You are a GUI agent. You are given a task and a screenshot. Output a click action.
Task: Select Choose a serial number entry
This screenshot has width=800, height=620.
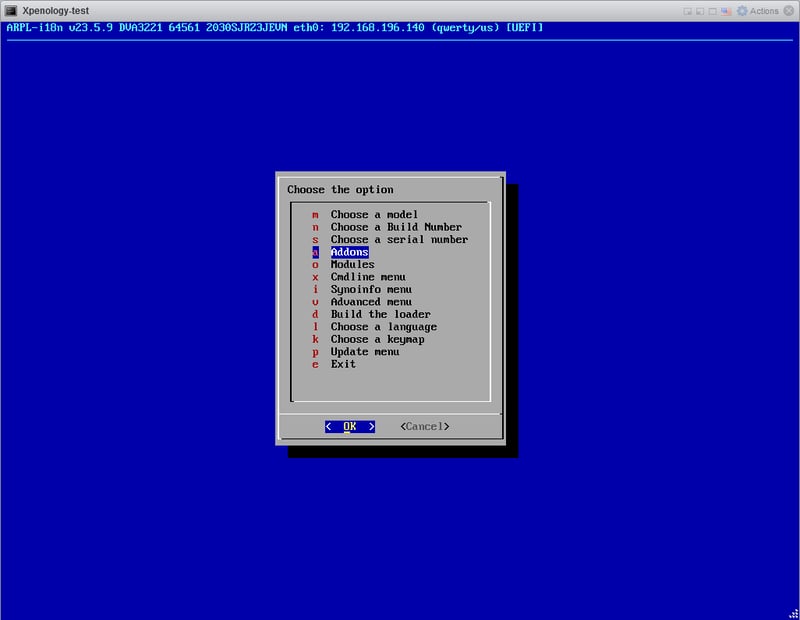399,240
